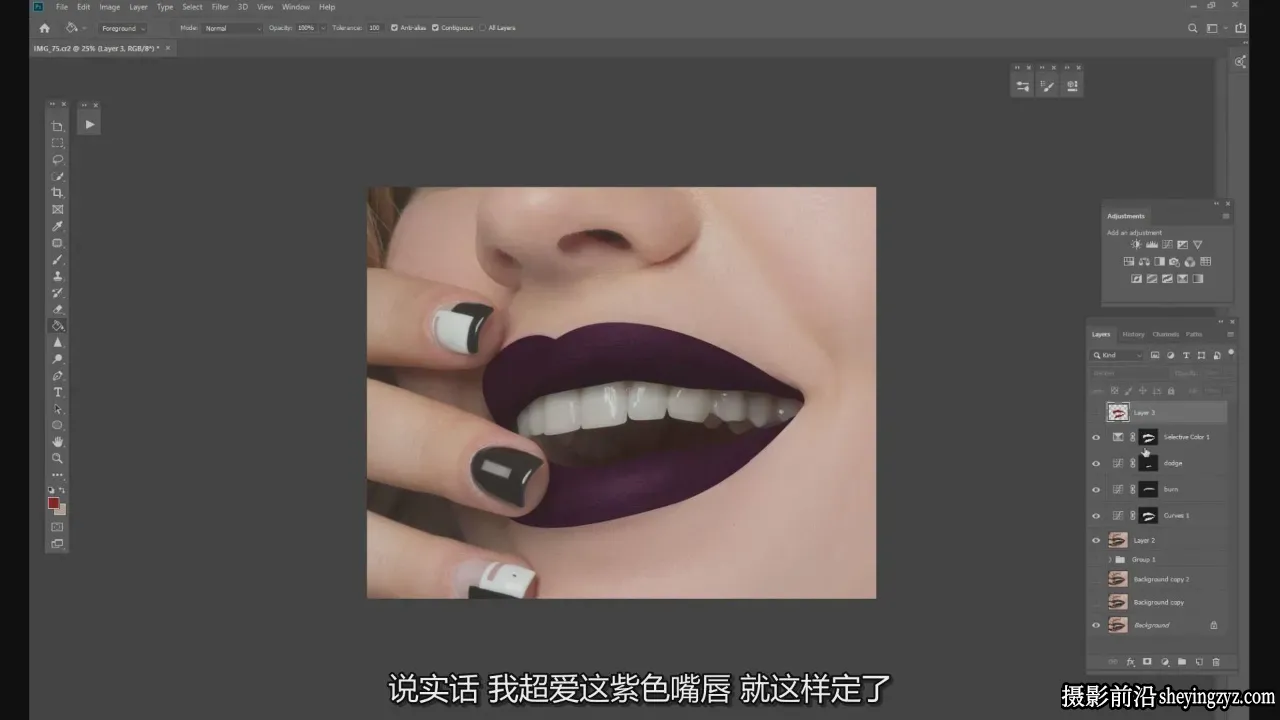The image size is (1280, 720).
Task: Open the blending Mode dropdown set to Normal
Action: coord(232,28)
